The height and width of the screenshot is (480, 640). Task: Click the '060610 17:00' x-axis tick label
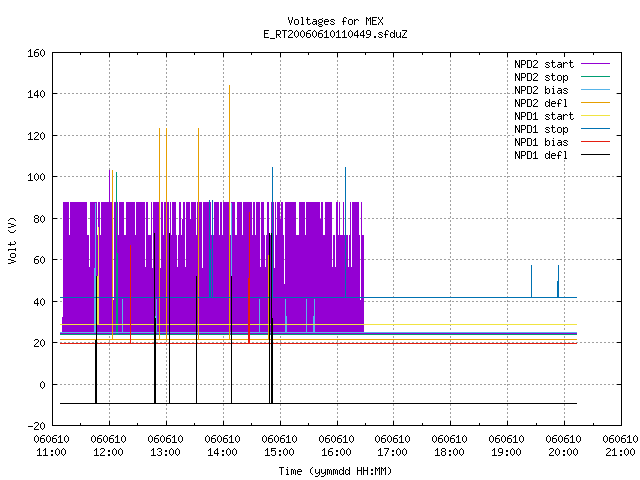point(393,446)
